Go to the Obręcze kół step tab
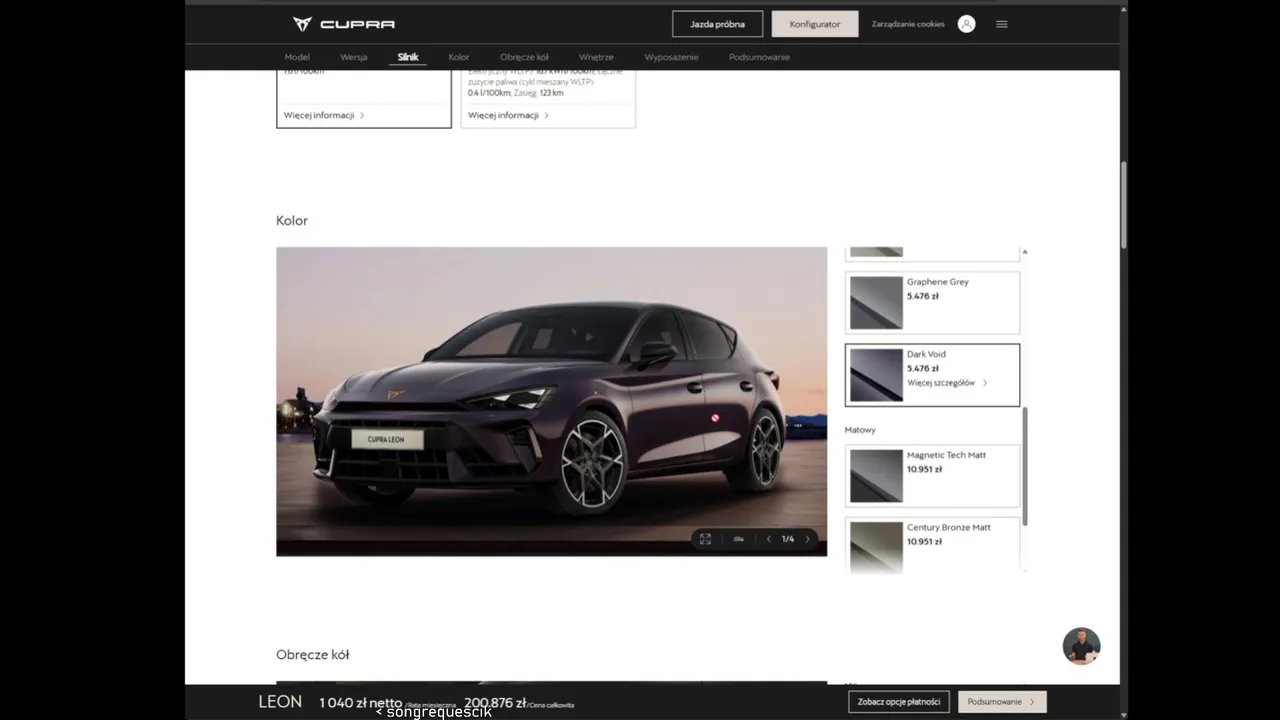 524,57
